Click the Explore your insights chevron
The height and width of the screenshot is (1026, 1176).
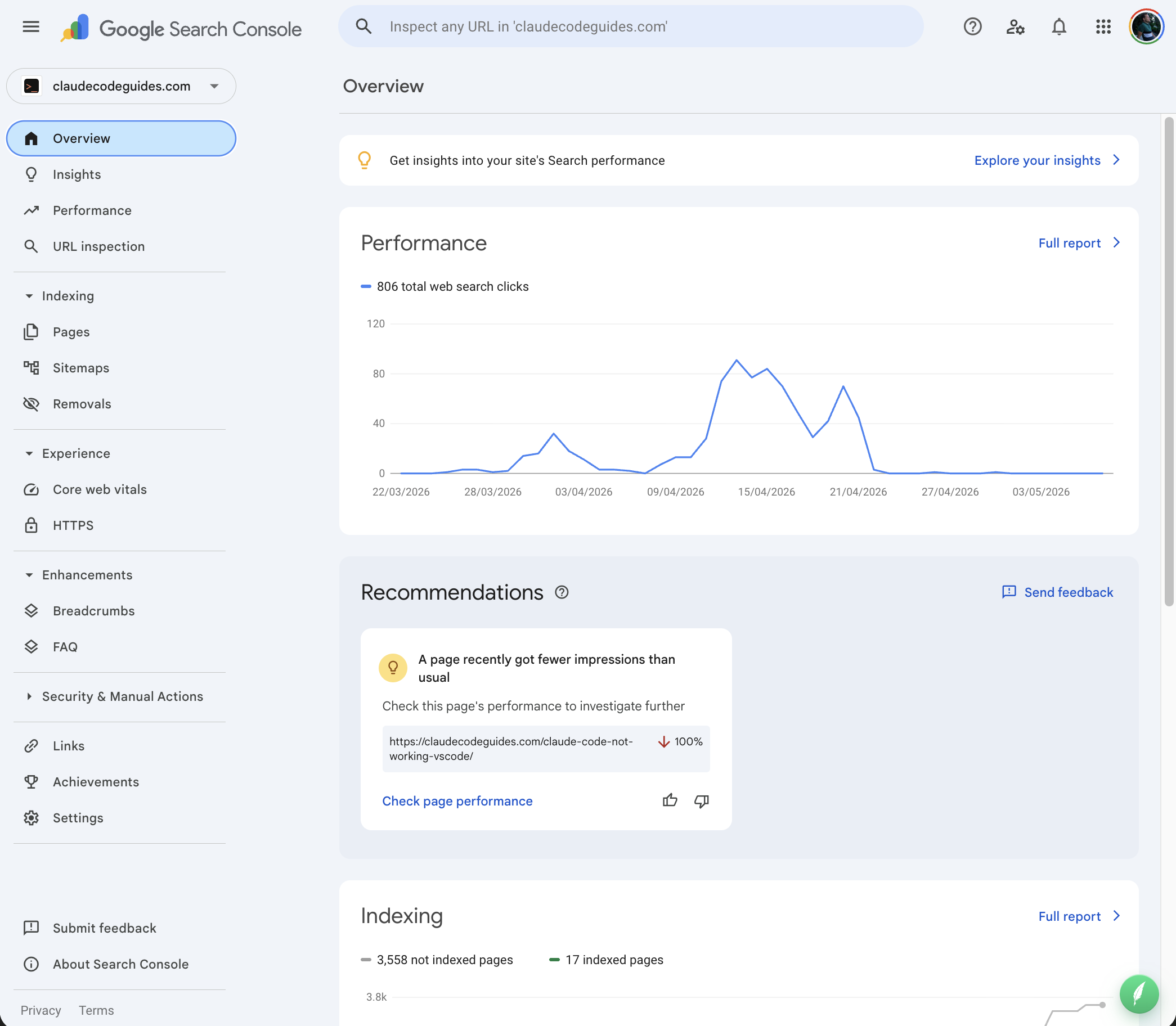tap(1116, 160)
